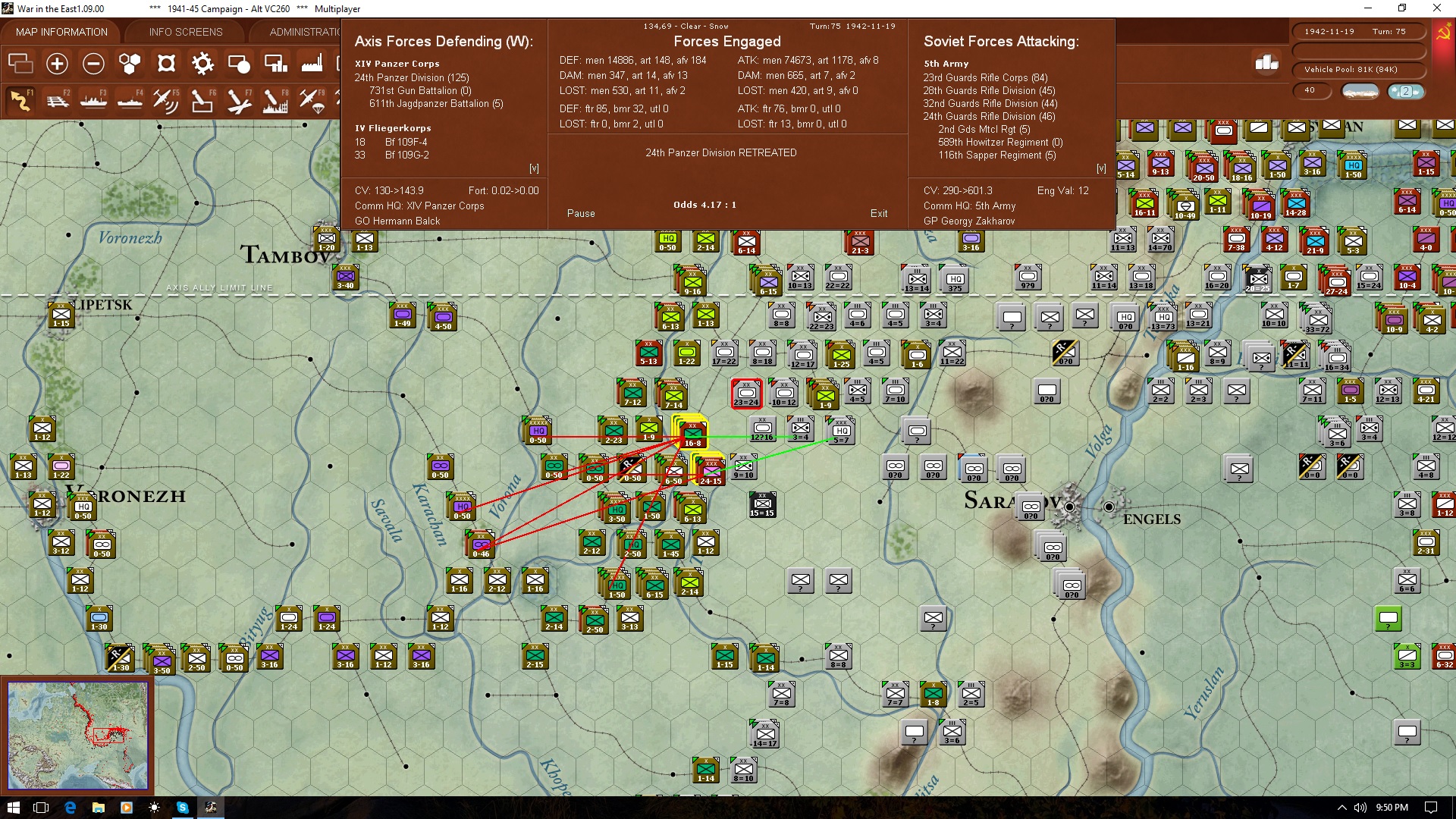Click the weather zone 2 icon

coord(1405,91)
